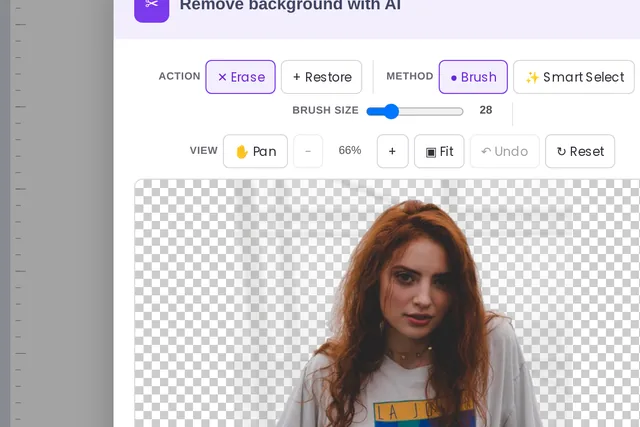This screenshot has width=640, height=427.
Task: Undo the last edit
Action: click(505, 151)
